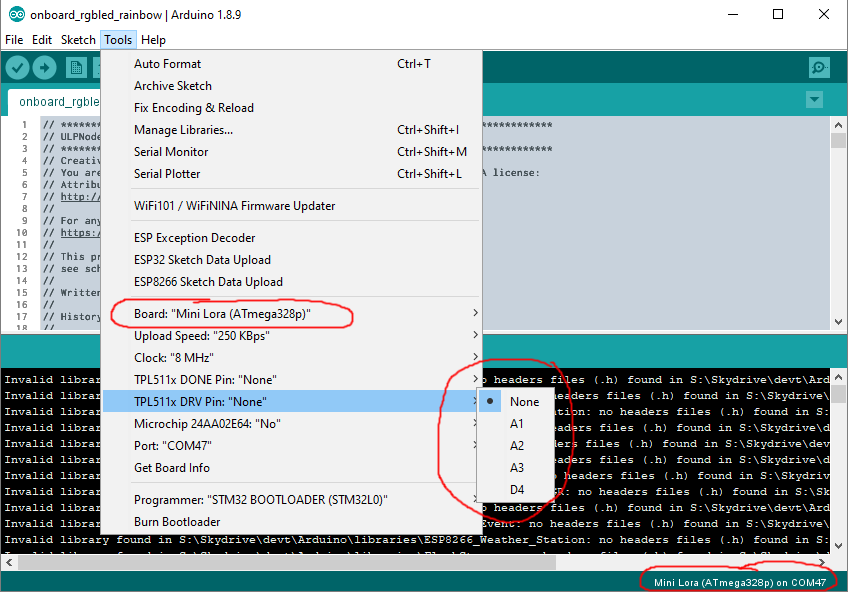
Task: Minimize the Arduino window
Action: click(733, 15)
